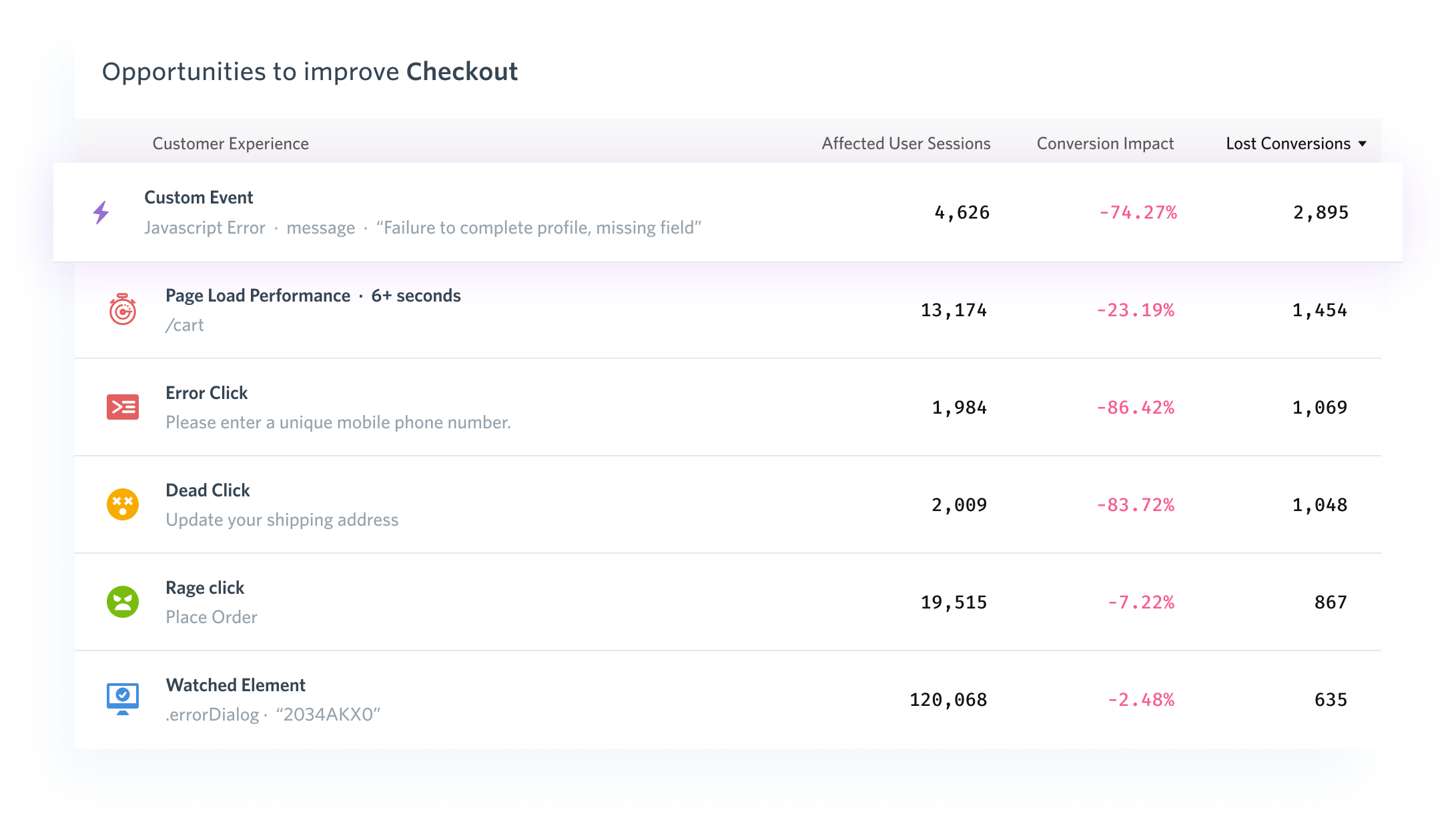The image size is (1456, 834).
Task: Click the orange Dead Click face icon
Action: coord(123,504)
